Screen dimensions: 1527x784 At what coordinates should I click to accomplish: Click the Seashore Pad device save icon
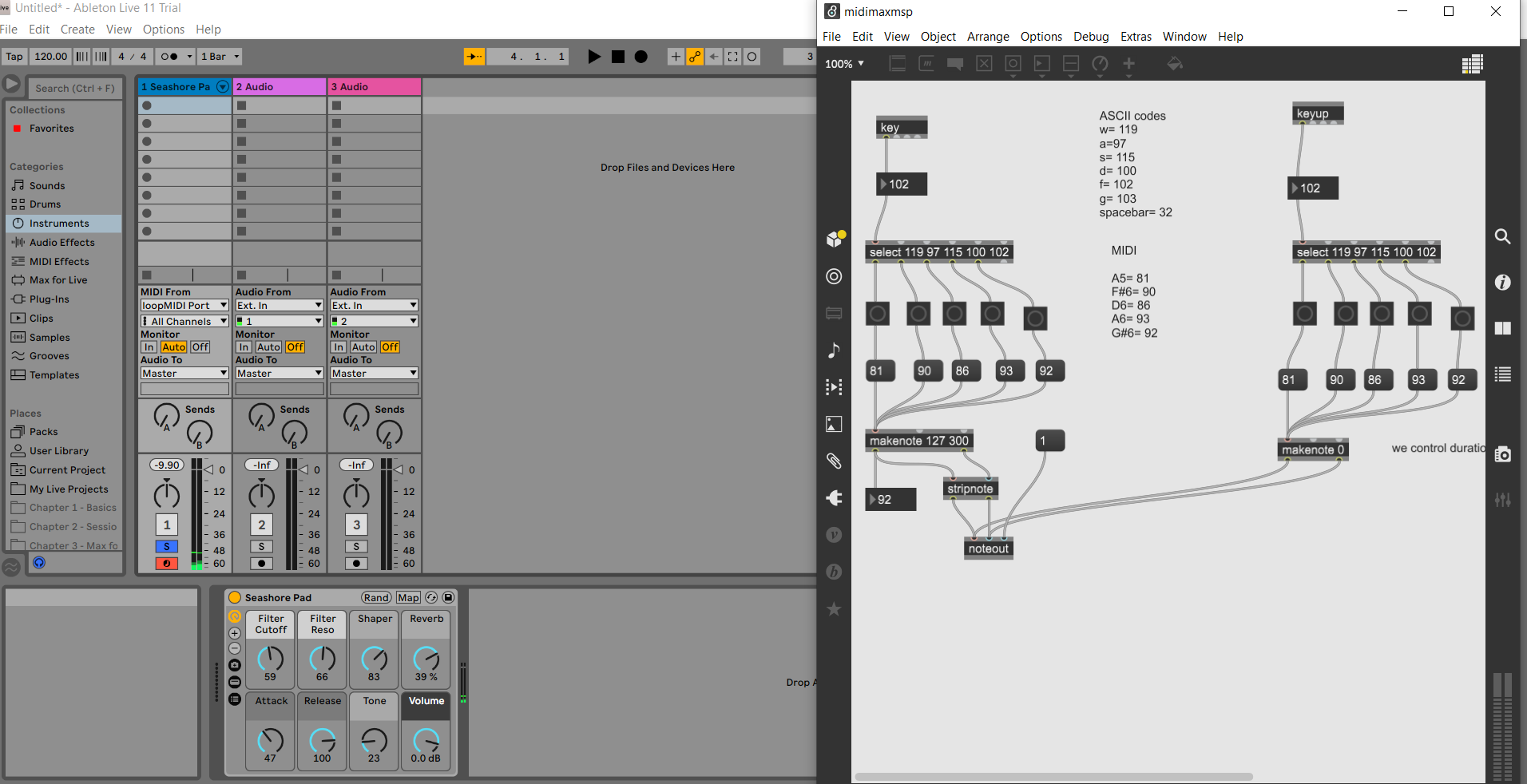pos(449,597)
